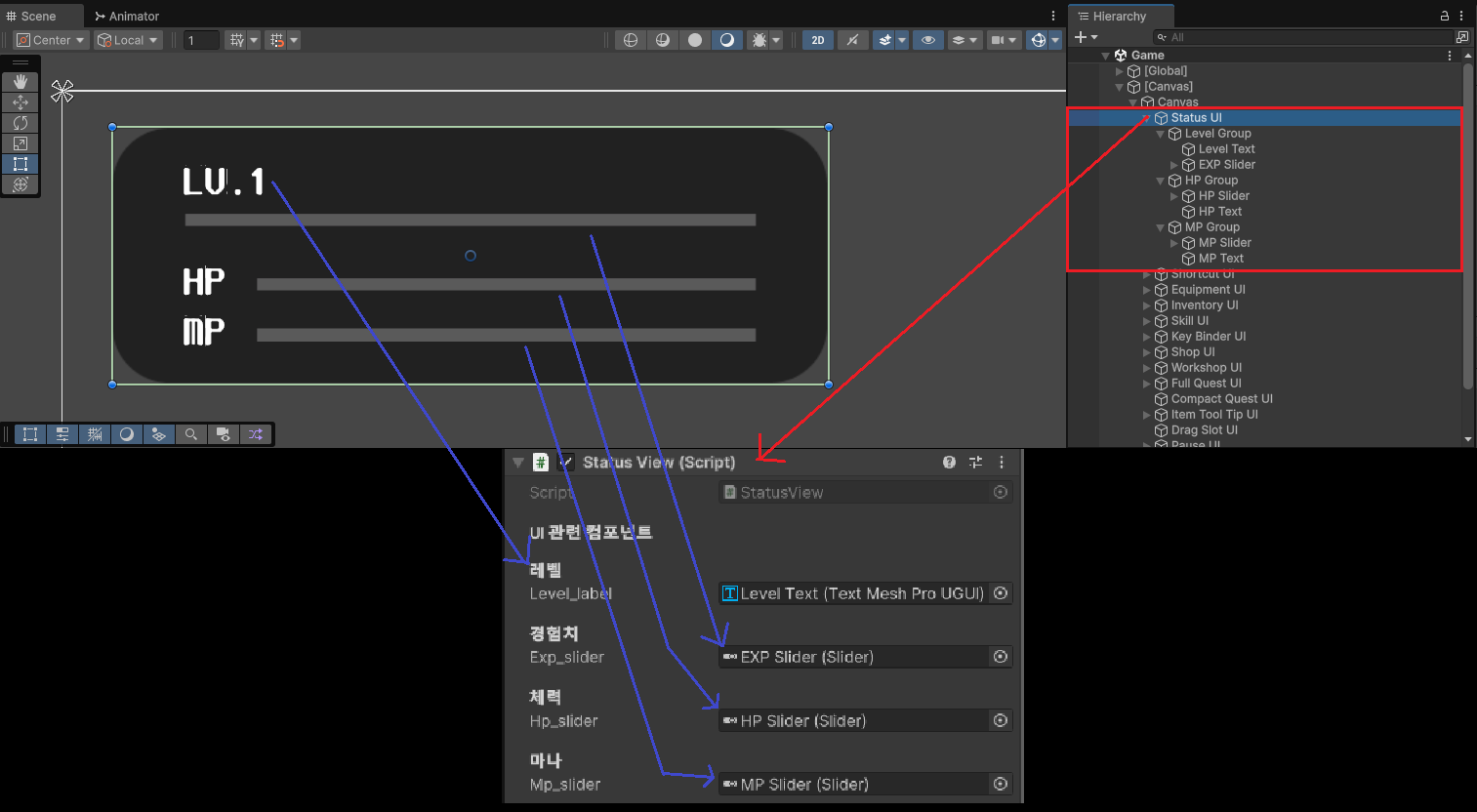
Task: Click the purple shuffle arrows overlay icon
Action: (256, 434)
